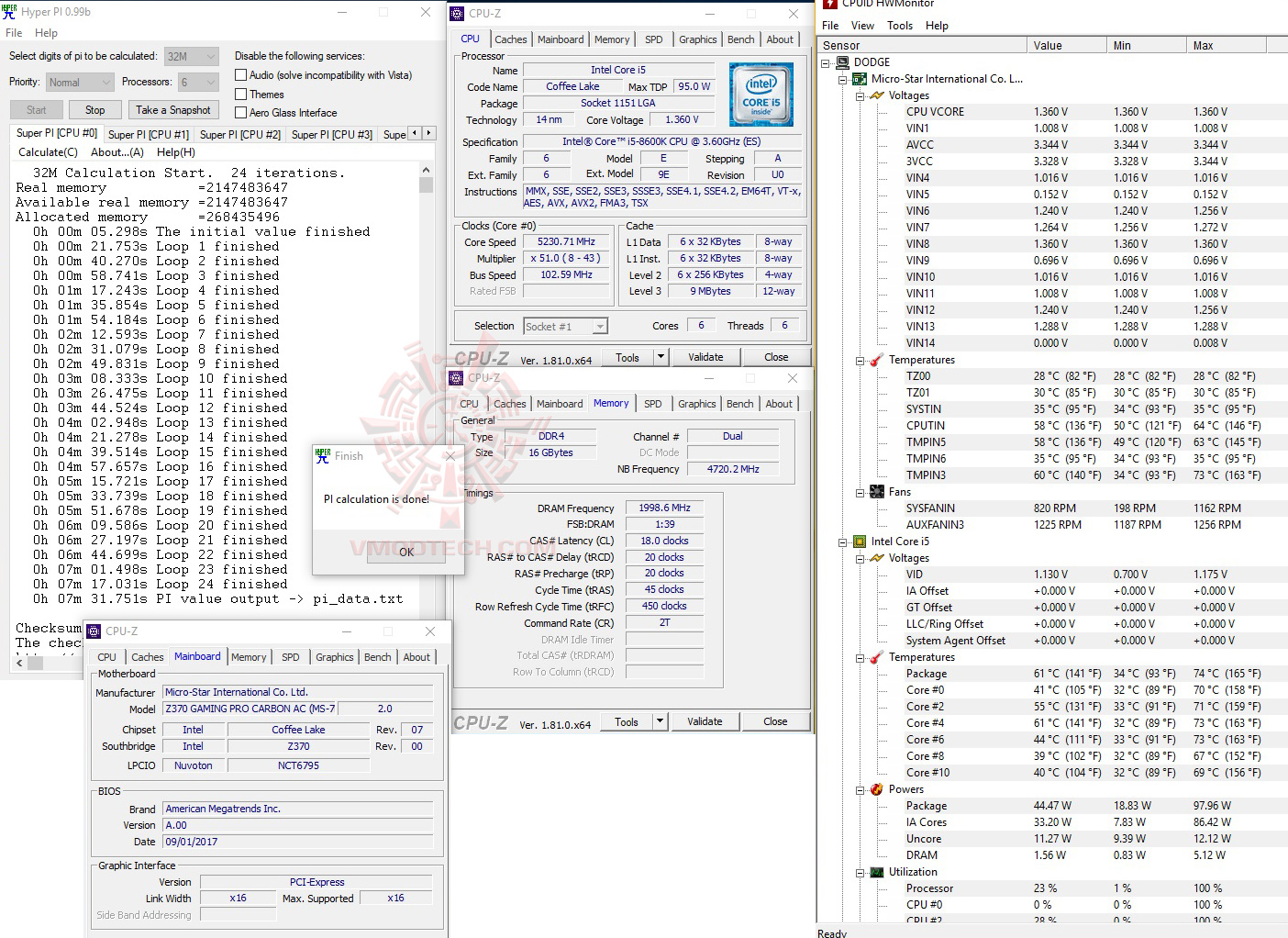This screenshot has width=1288, height=938.
Task: Enable the Aero Glass Interface checkbox
Action: tap(241, 112)
